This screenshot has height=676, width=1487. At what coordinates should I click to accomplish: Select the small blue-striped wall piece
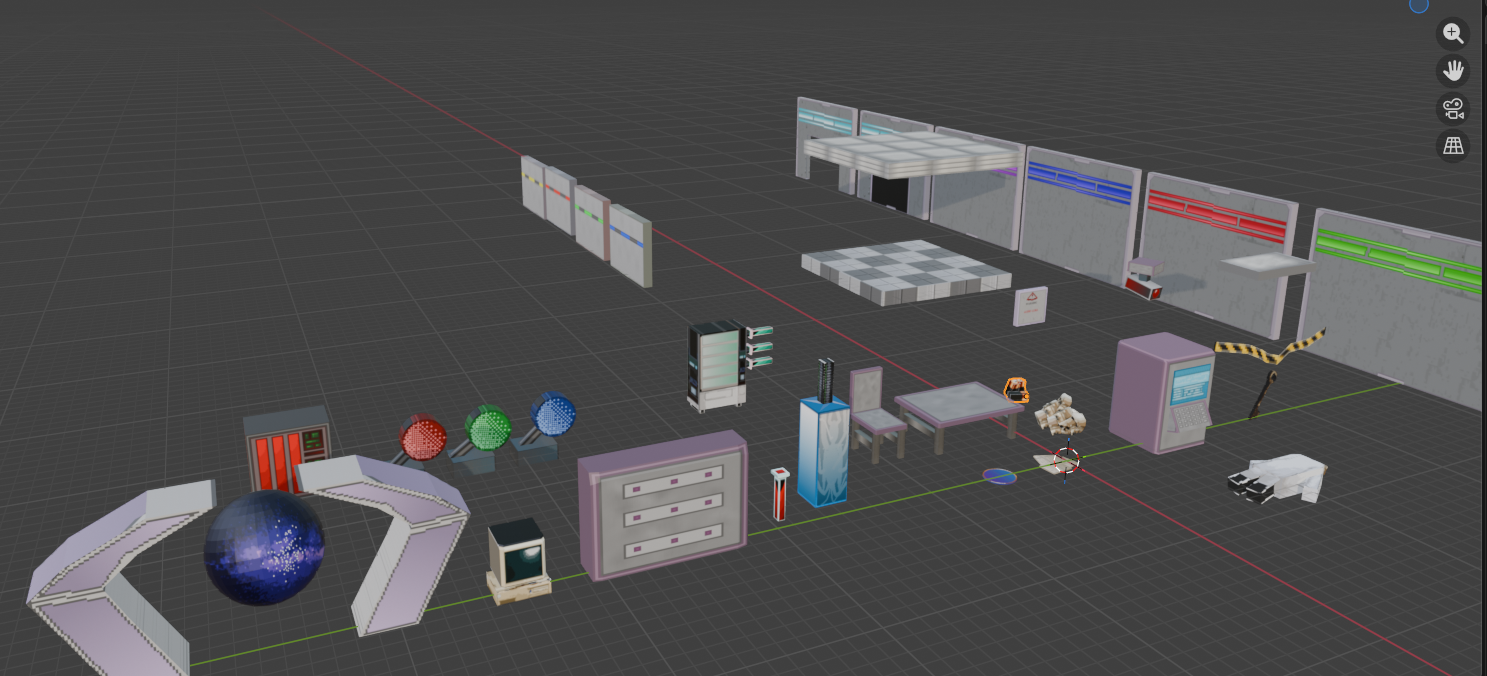tap(630, 245)
